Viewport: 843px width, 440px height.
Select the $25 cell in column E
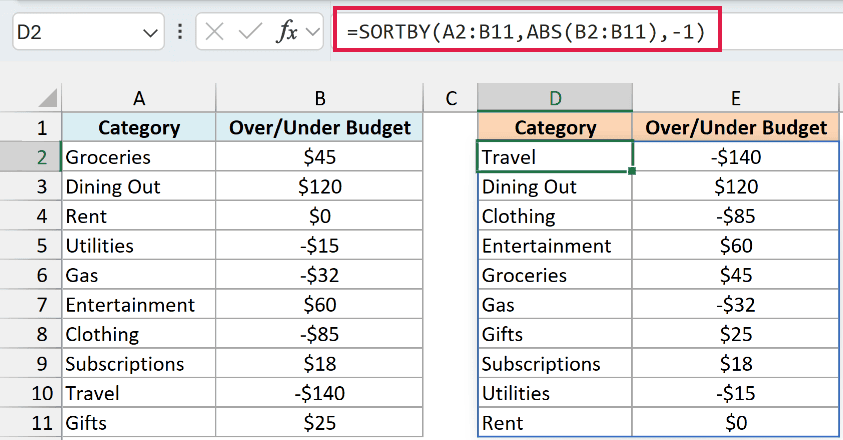pyautogui.click(x=735, y=334)
